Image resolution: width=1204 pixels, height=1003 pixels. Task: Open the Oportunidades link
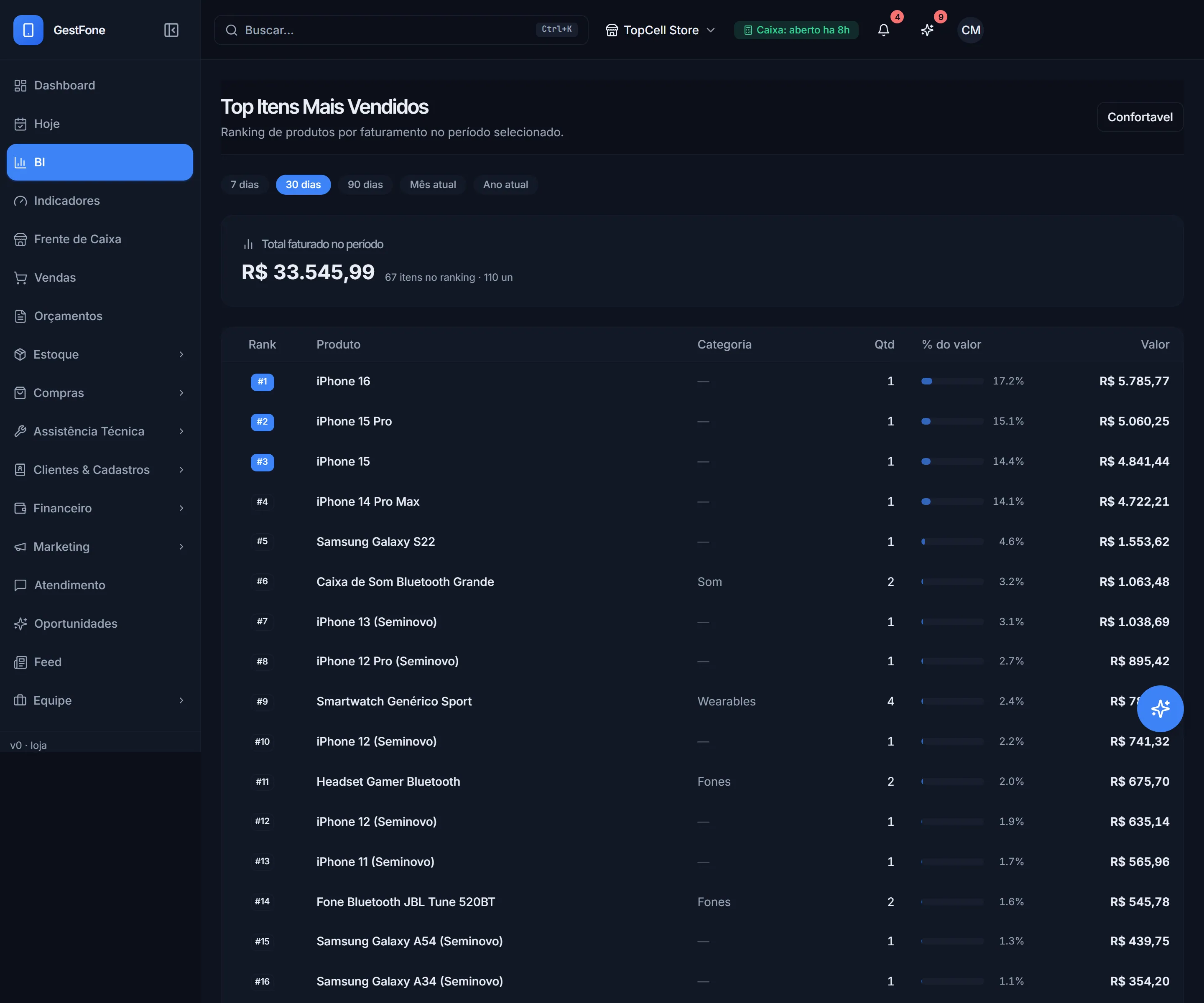(x=100, y=623)
